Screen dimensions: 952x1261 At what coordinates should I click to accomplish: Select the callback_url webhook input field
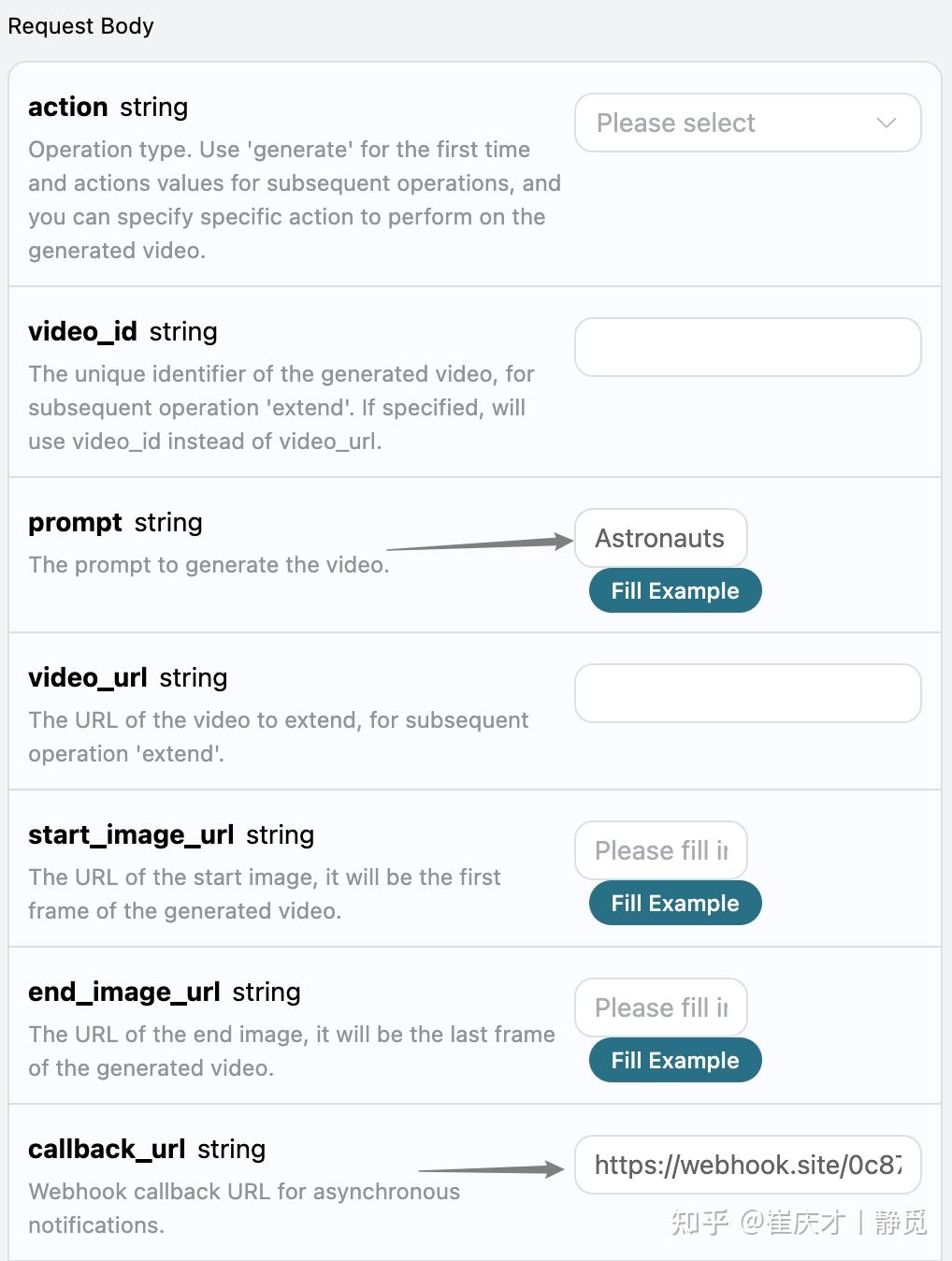click(x=746, y=1166)
